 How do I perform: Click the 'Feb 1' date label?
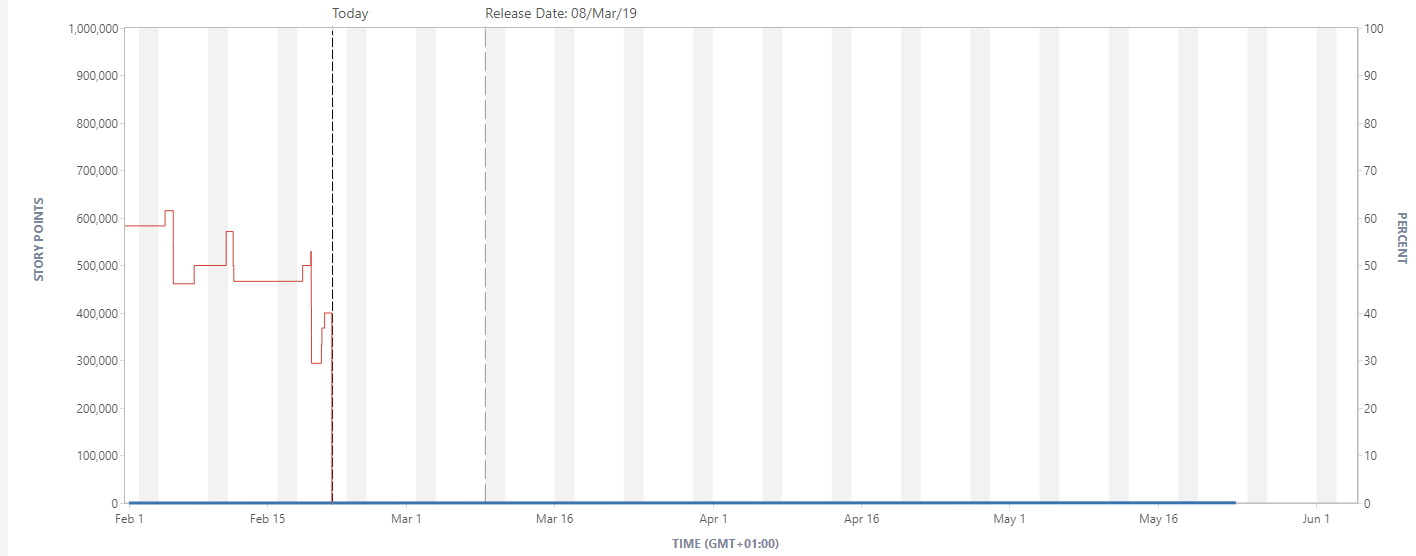pyautogui.click(x=129, y=519)
